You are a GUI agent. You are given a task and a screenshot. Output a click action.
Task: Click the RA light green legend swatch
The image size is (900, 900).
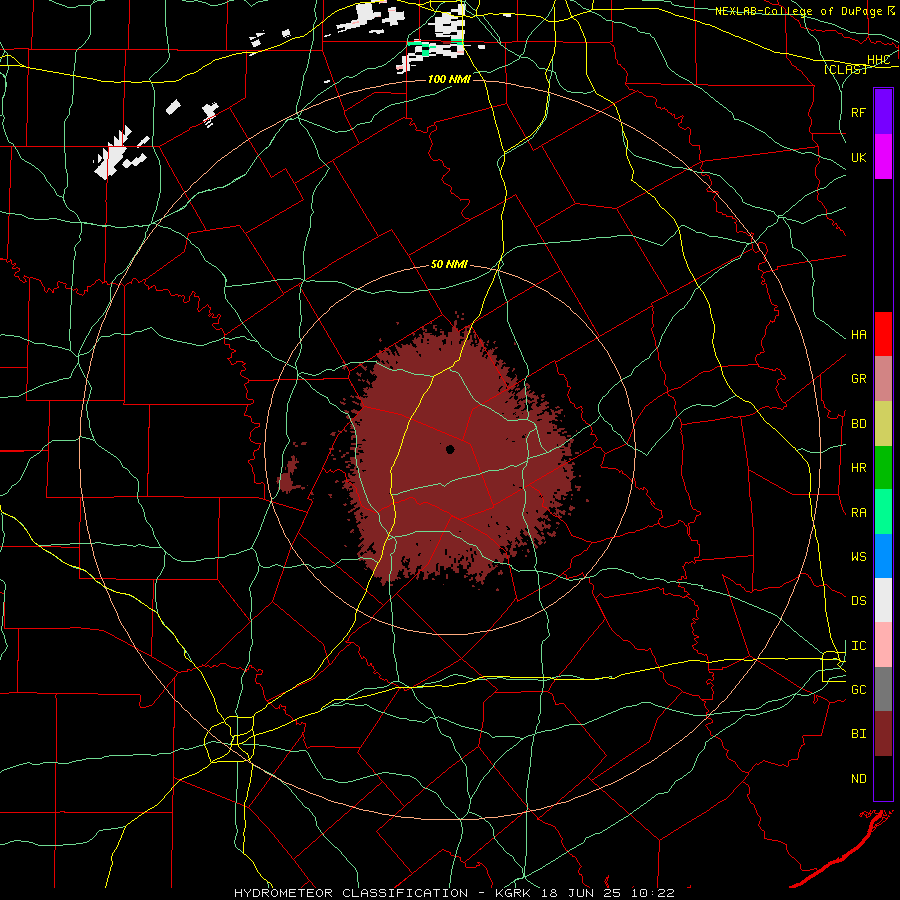tap(883, 512)
